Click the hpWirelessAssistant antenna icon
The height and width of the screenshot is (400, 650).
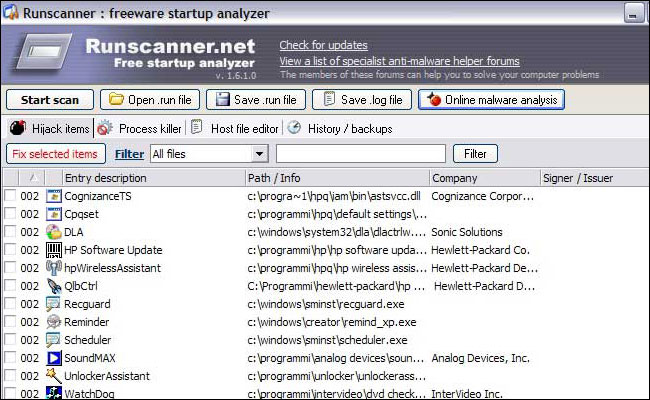pyautogui.click(x=53, y=268)
